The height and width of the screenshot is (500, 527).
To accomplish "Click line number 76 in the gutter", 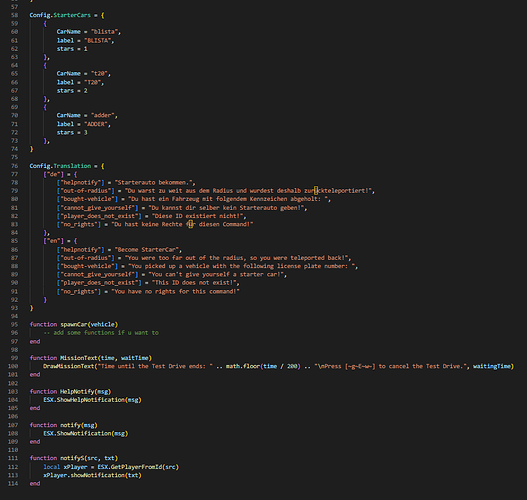I will (14, 166).
